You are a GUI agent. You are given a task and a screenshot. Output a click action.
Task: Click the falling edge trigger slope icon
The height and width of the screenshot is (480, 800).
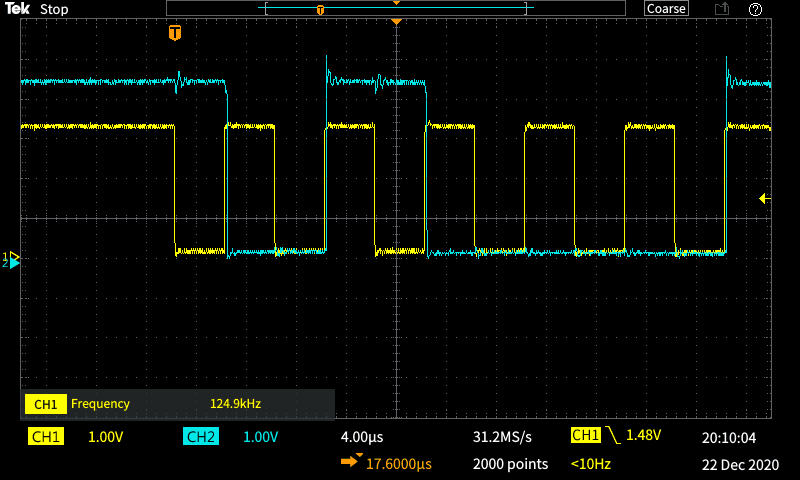tap(612, 436)
